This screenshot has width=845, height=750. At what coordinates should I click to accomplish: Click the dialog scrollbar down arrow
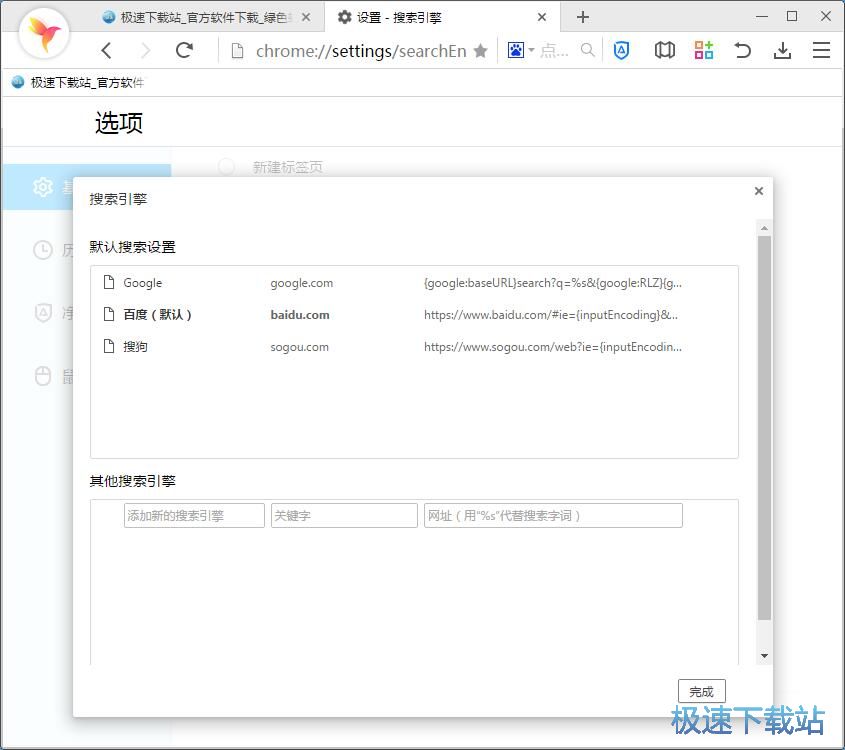[x=764, y=656]
